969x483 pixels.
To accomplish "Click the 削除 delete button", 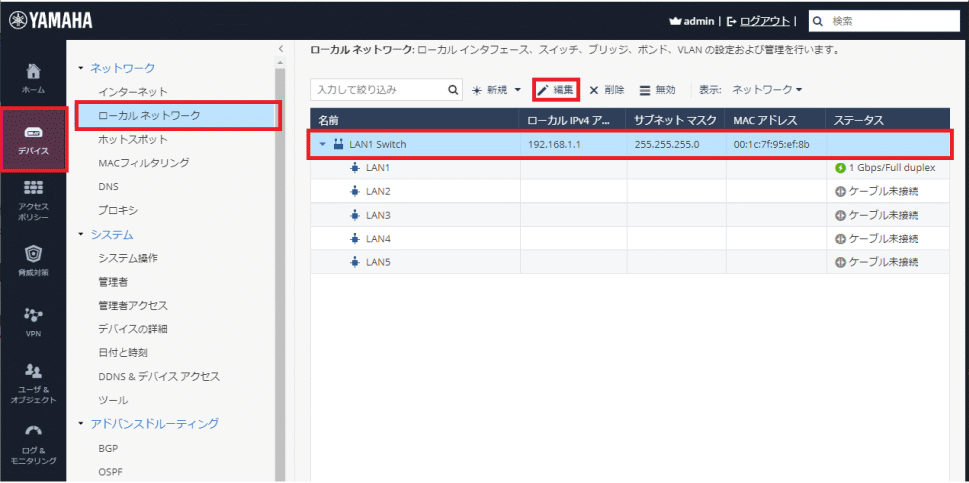I will pos(607,90).
